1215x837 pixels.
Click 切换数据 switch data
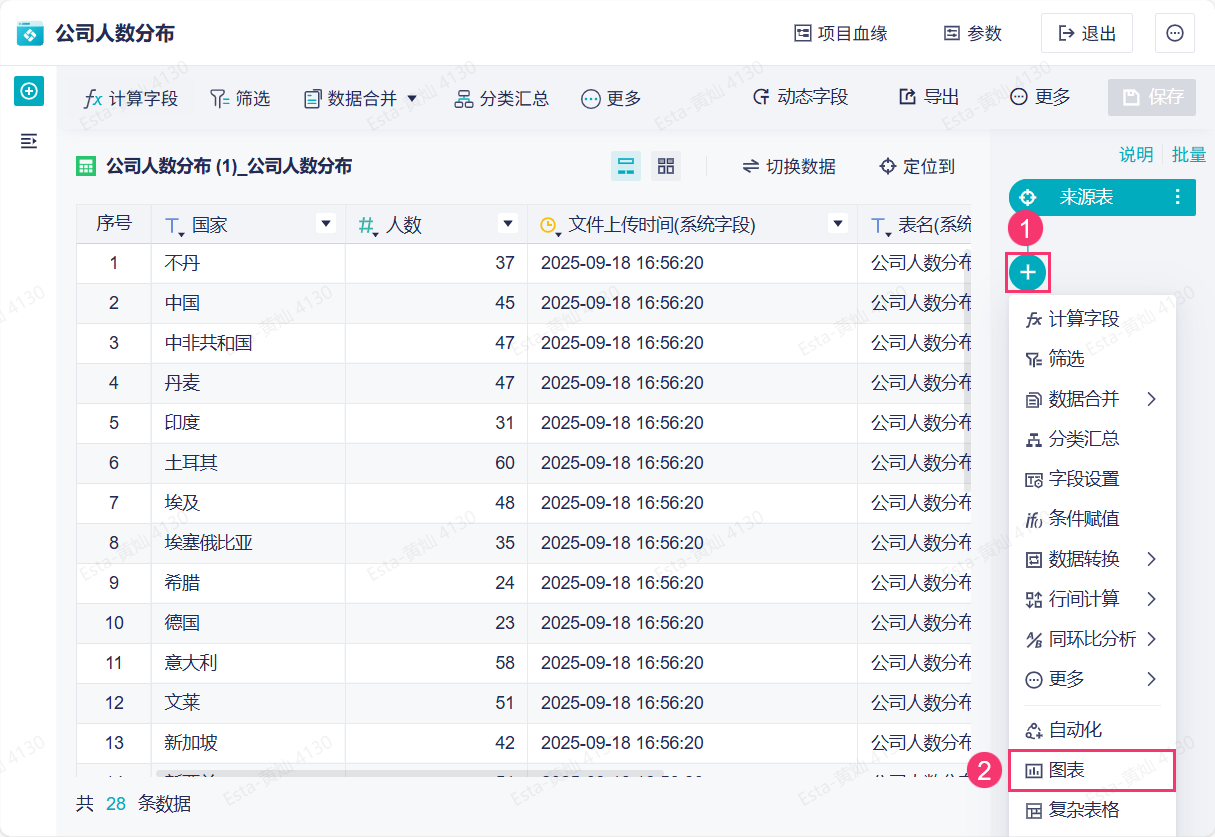pyautogui.click(x=789, y=166)
